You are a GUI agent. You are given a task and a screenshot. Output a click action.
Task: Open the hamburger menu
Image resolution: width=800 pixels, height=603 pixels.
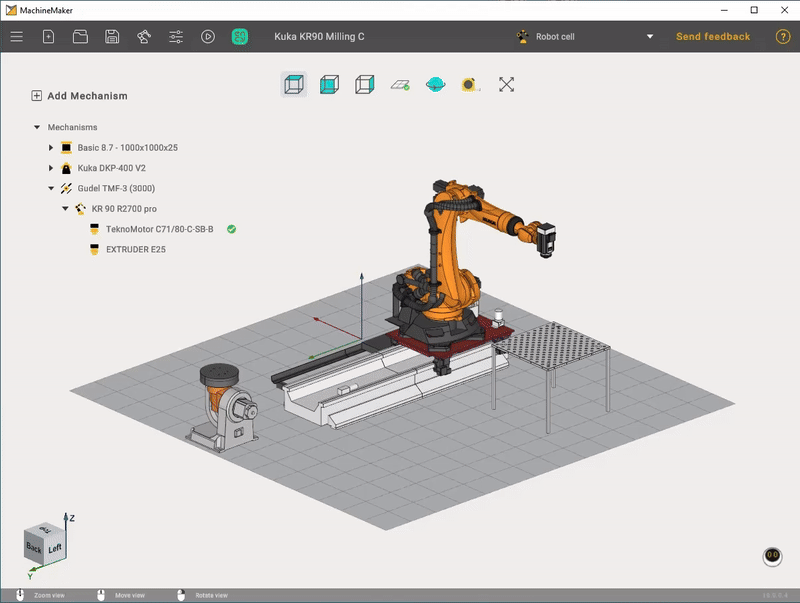coord(16,36)
